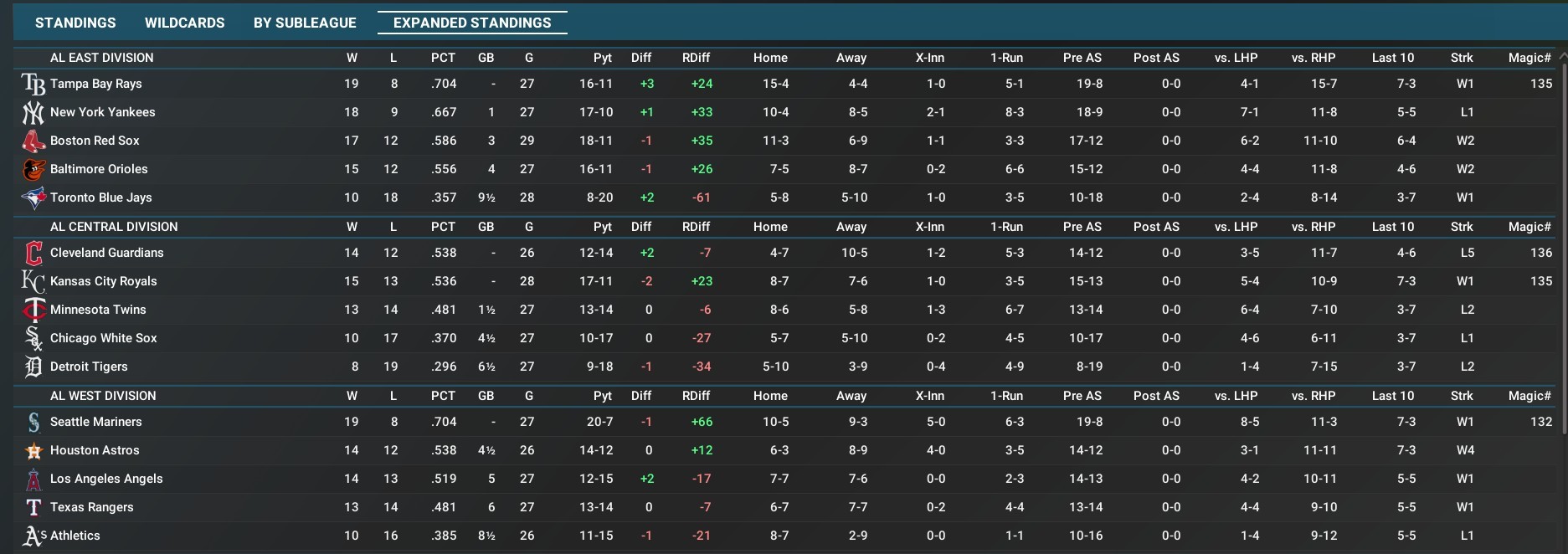1568x554 pixels.
Task: Open the Kansas City Royals team link
Action: [103, 281]
